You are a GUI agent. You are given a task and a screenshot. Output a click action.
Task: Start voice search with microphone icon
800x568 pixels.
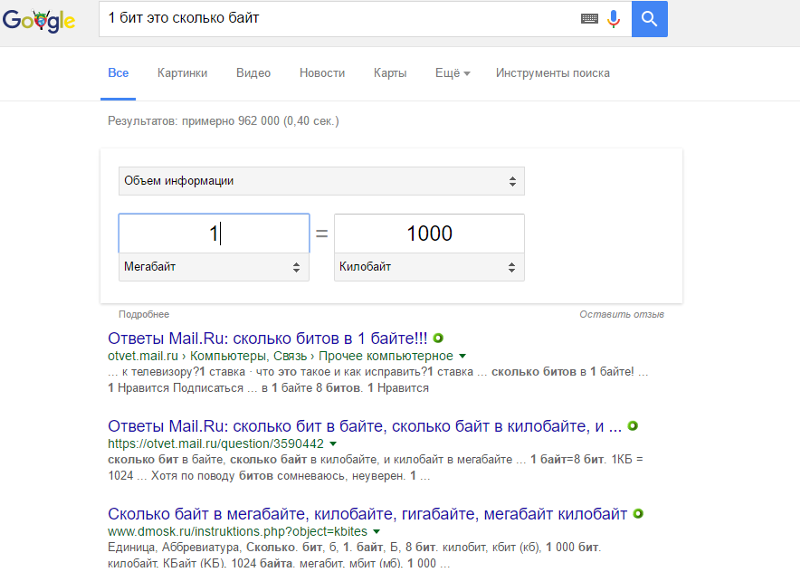614,19
